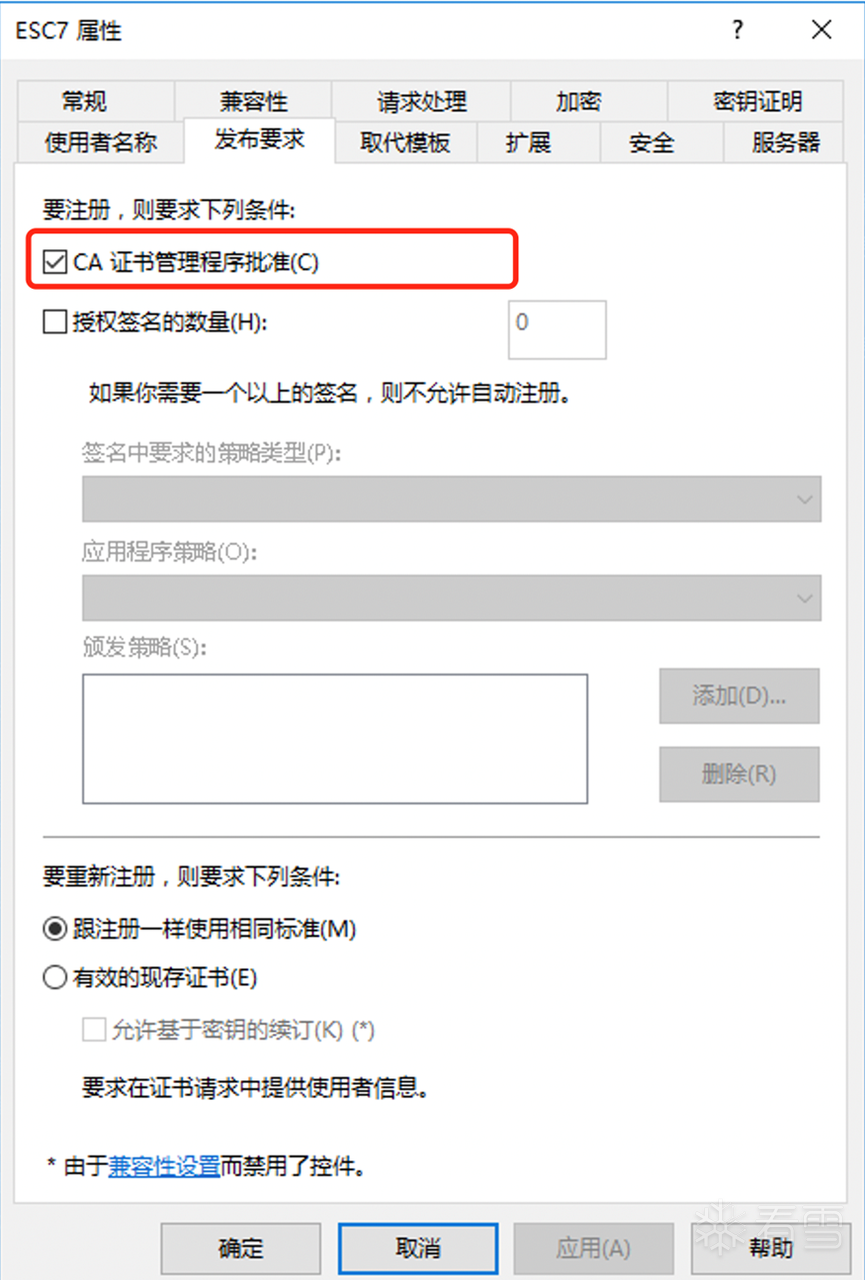The width and height of the screenshot is (865, 1280).
Task: Enable 授权签名的数量 checkbox
Action: click(x=54, y=322)
